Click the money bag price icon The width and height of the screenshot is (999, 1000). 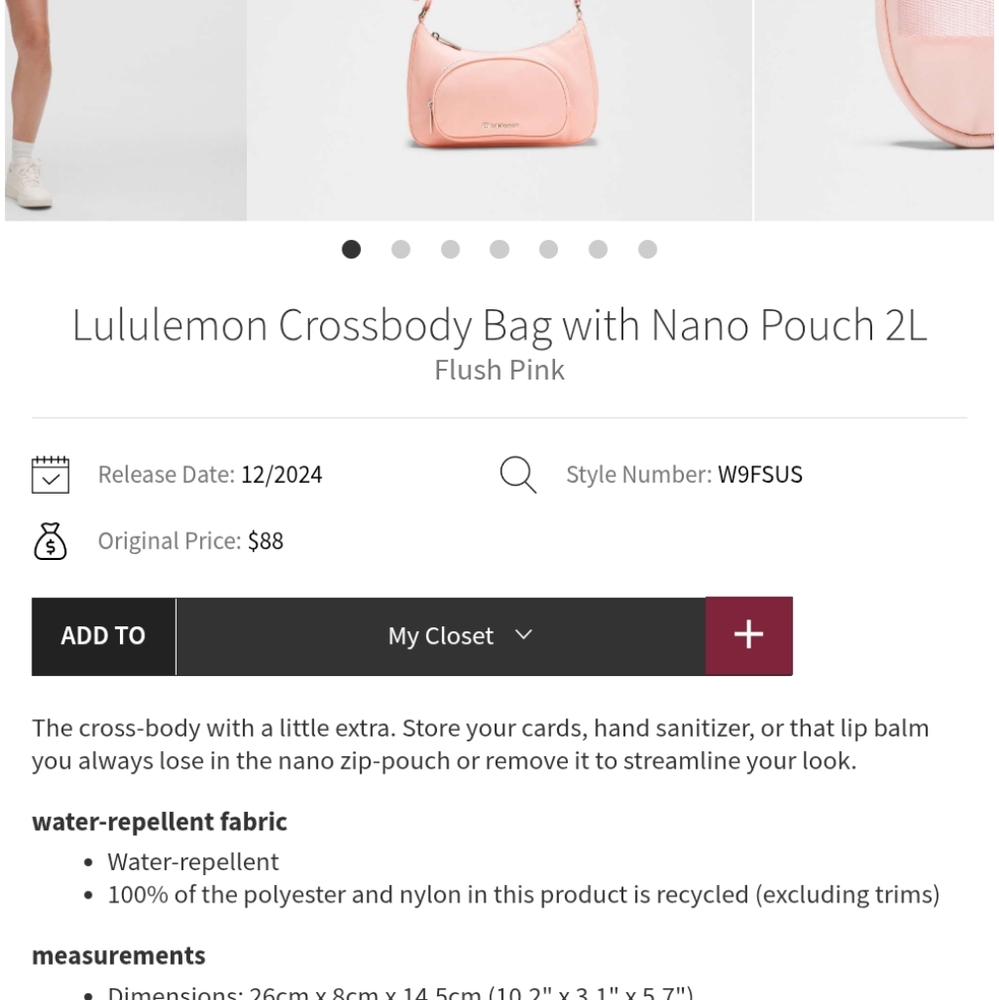[x=50, y=541]
